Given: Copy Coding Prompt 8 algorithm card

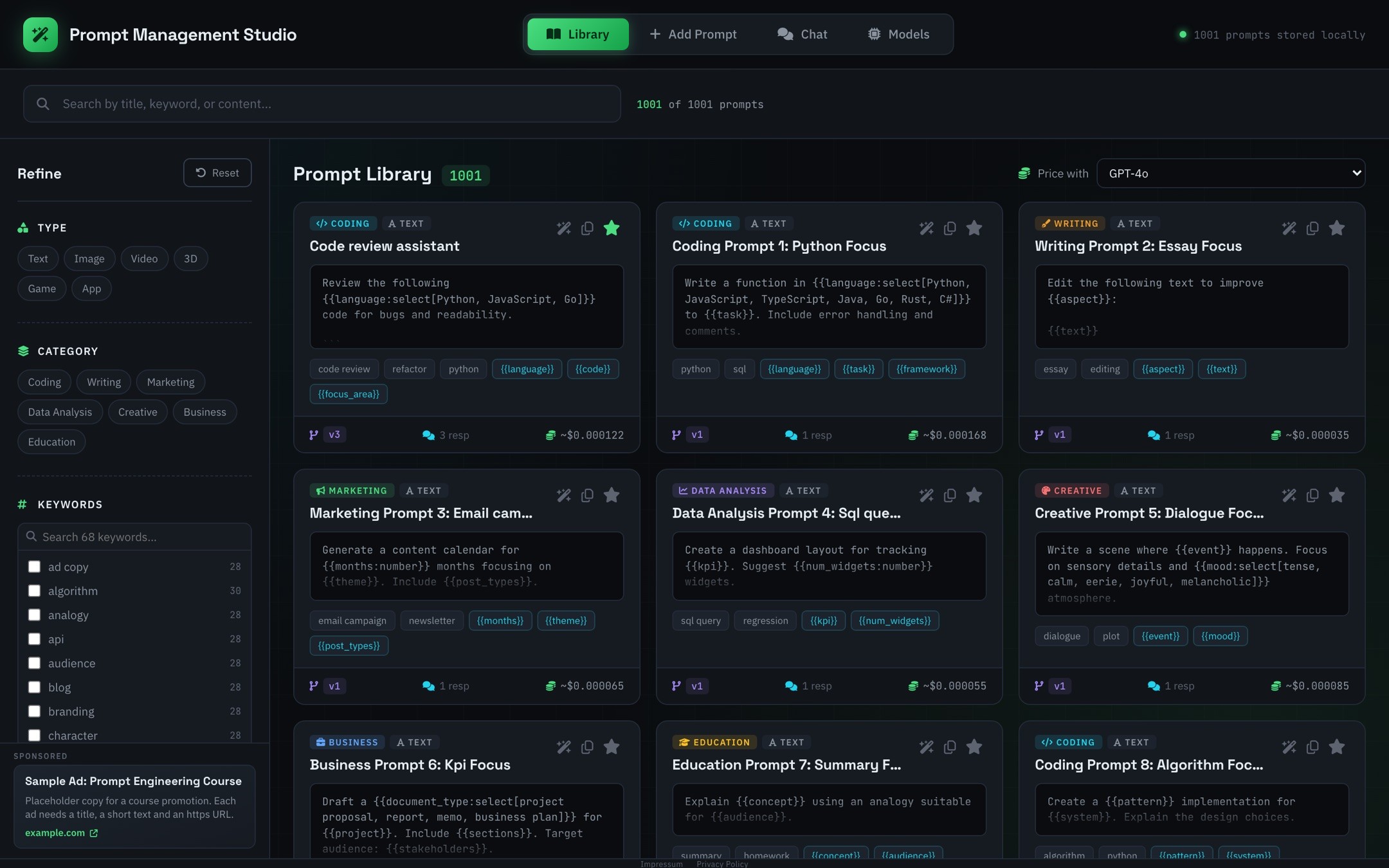Looking at the screenshot, I should tap(1312, 746).
